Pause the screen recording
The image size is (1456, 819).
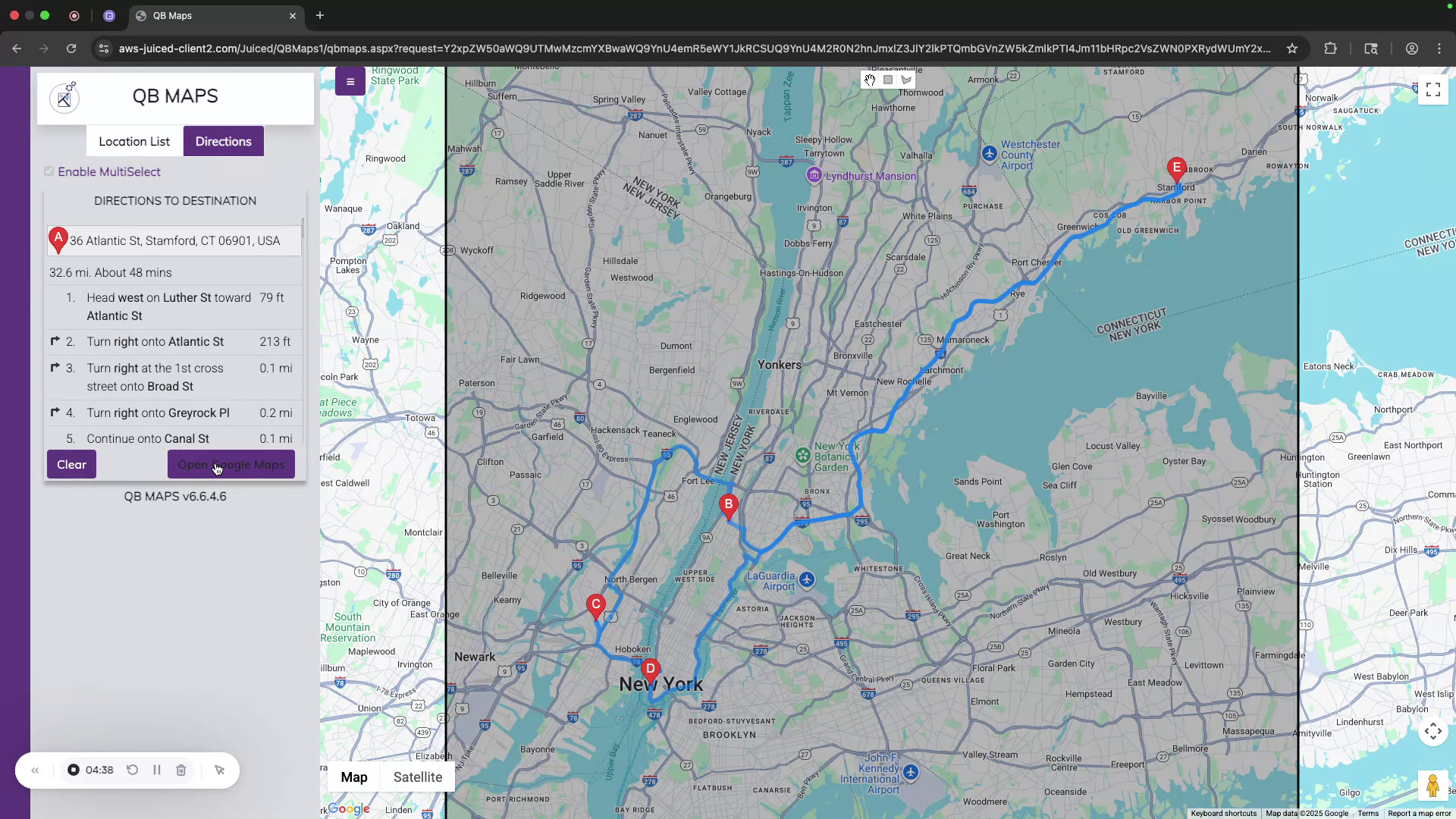pyautogui.click(x=157, y=770)
